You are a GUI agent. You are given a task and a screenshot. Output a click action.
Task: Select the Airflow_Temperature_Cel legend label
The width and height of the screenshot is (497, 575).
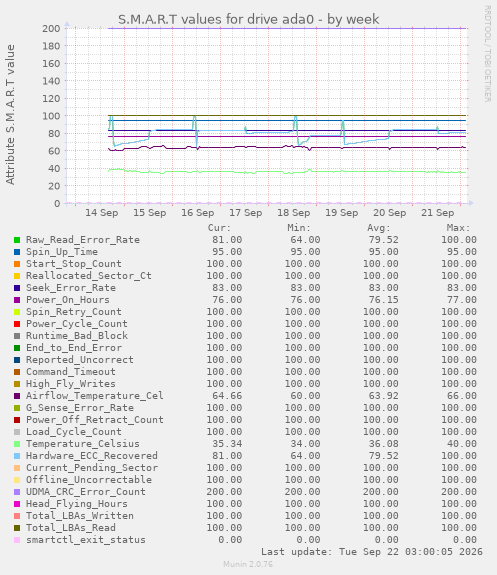pos(95,396)
